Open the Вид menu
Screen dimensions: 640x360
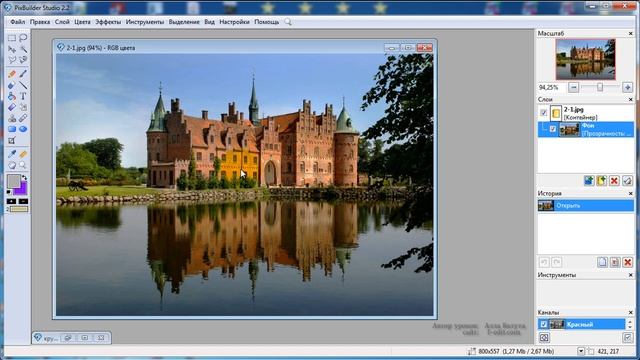click(209, 22)
